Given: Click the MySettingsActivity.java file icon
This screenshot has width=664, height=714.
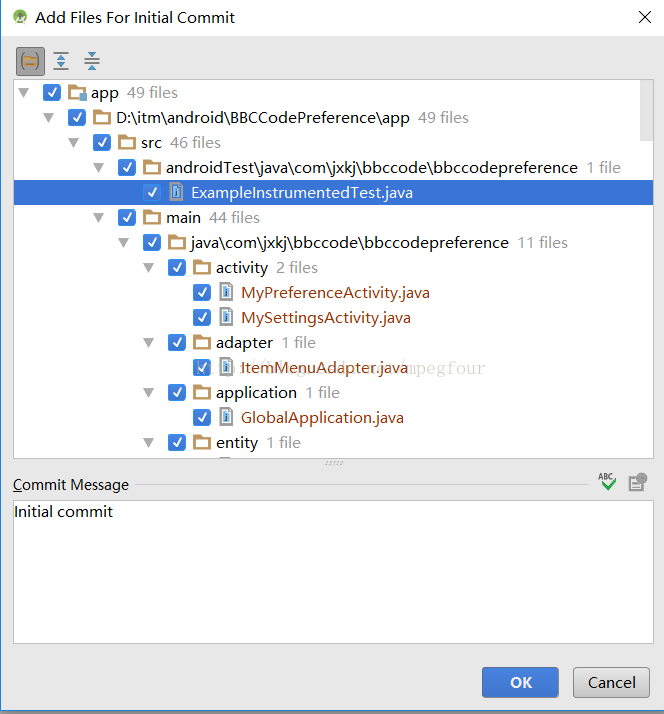Looking at the screenshot, I should (226, 317).
